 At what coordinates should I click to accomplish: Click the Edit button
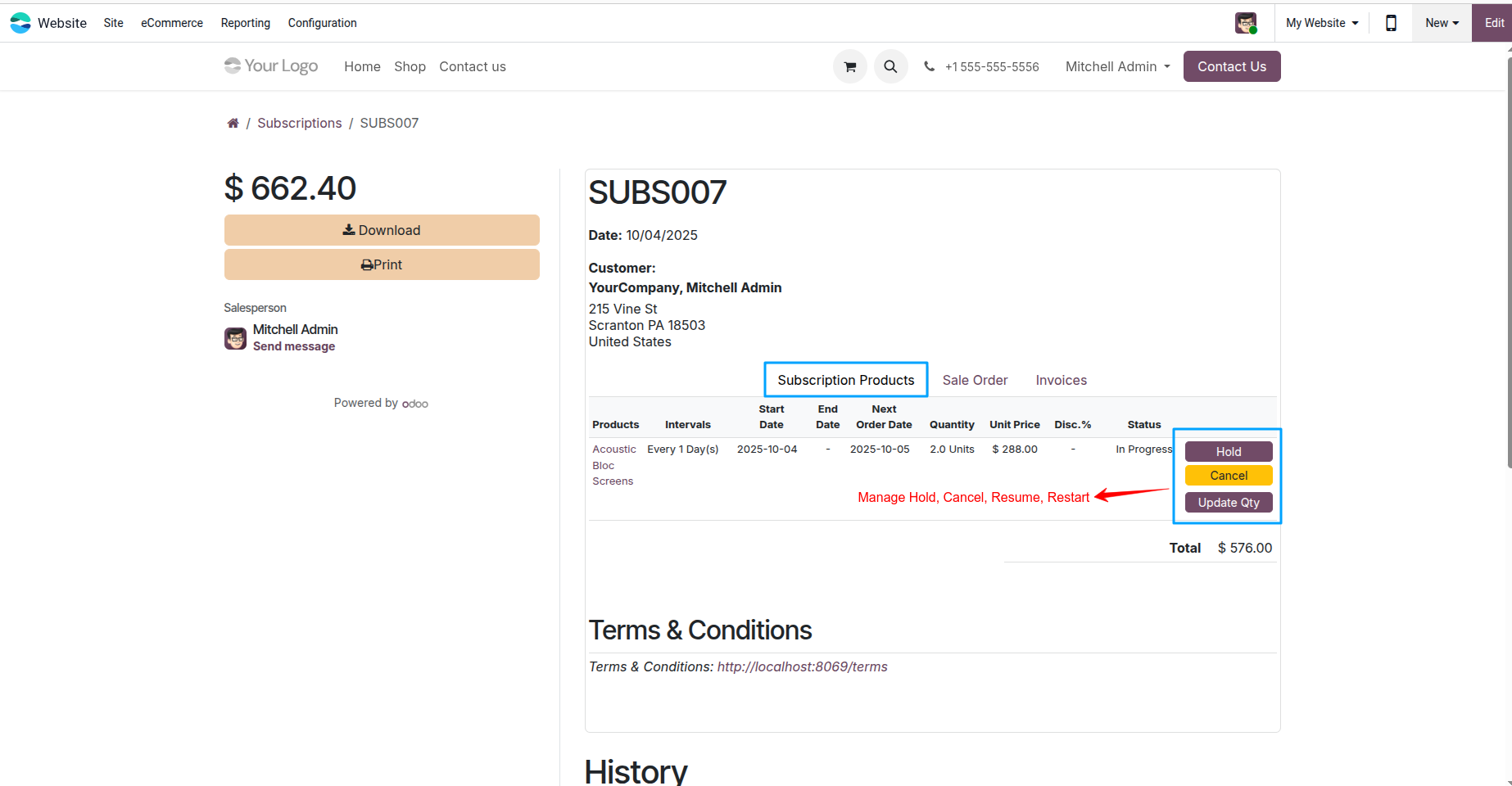(1493, 23)
